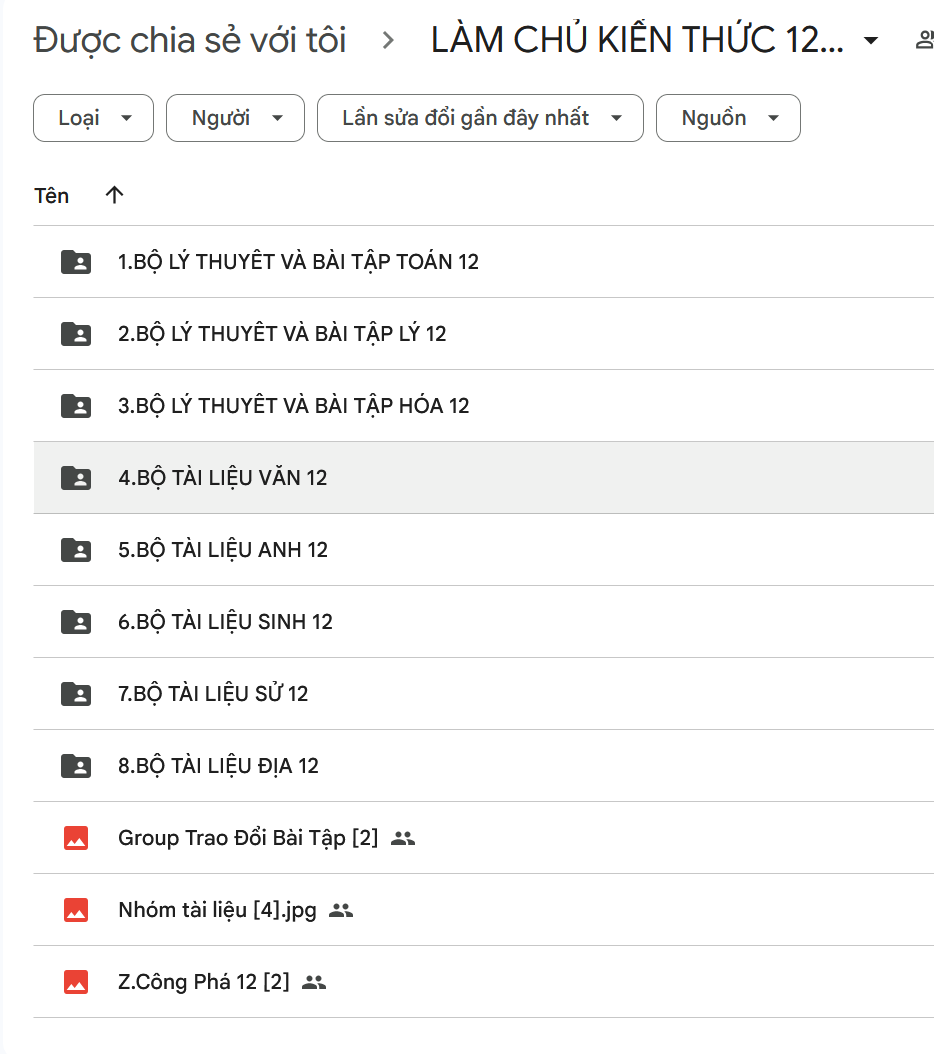Select 8.BỘ TÀI LIỆU ĐỊA 12 folder
934x1054 pixels.
point(218,766)
